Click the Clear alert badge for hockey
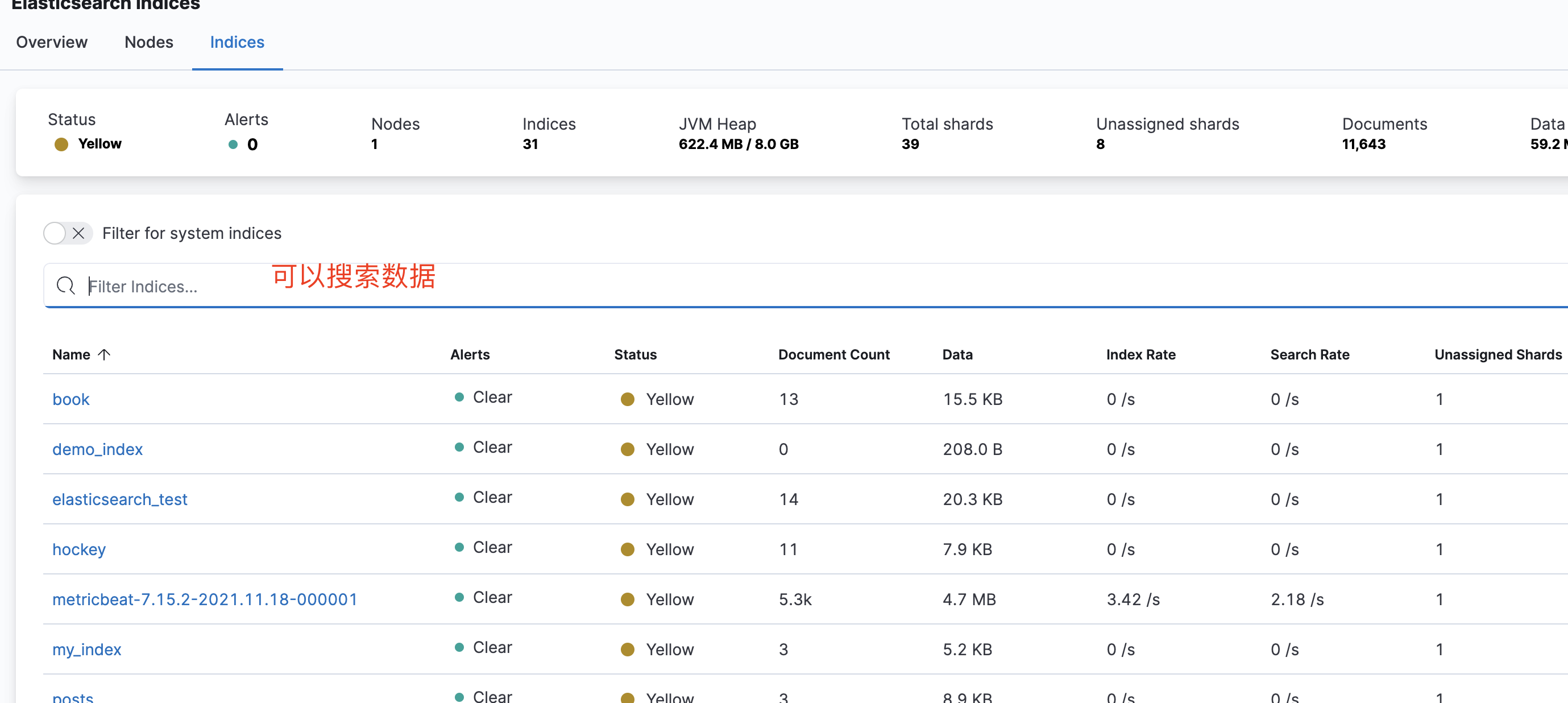Screen dimensions: 1568x703 [483, 547]
